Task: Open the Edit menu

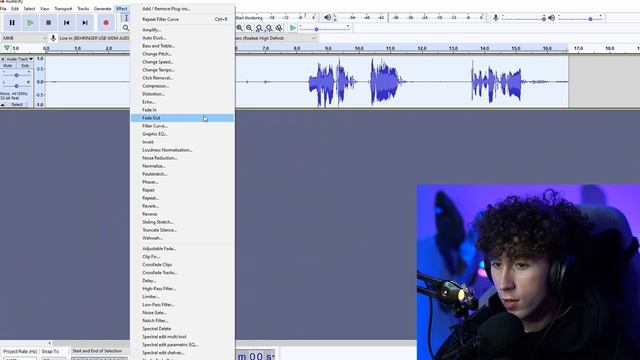Action: coord(15,9)
